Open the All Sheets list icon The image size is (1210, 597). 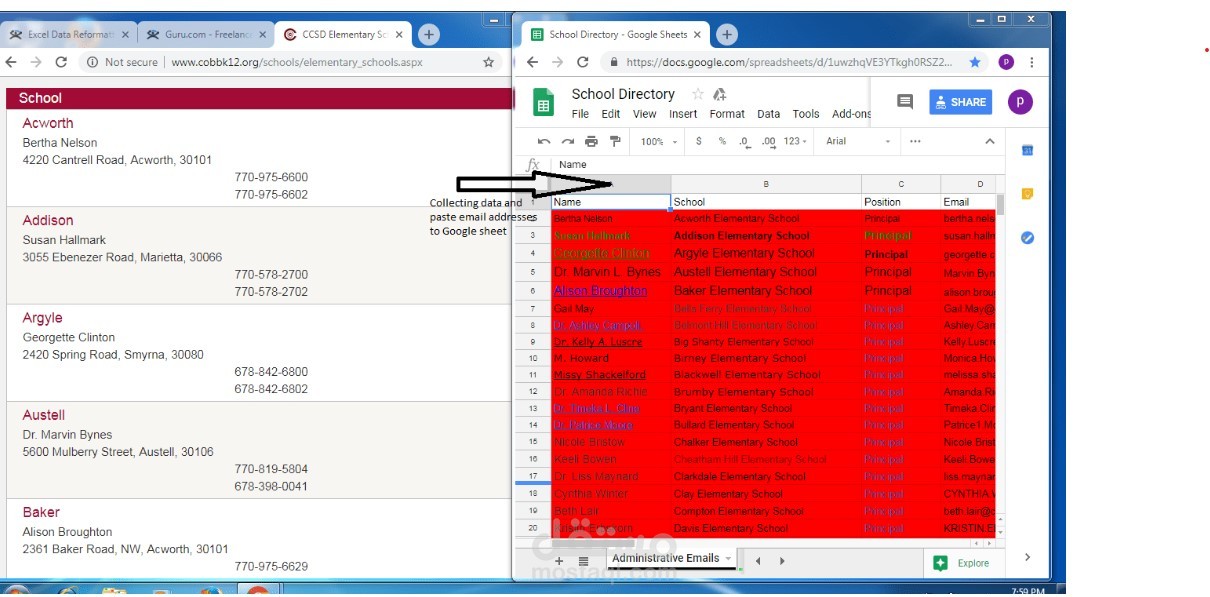[x=584, y=561]
